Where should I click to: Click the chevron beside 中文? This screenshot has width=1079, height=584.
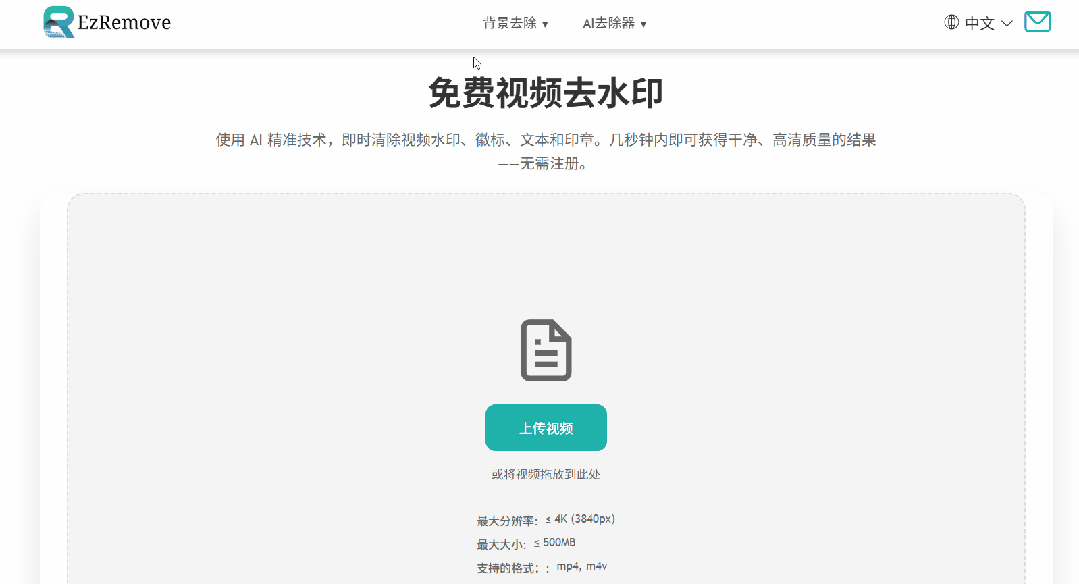coord(1008,23)
